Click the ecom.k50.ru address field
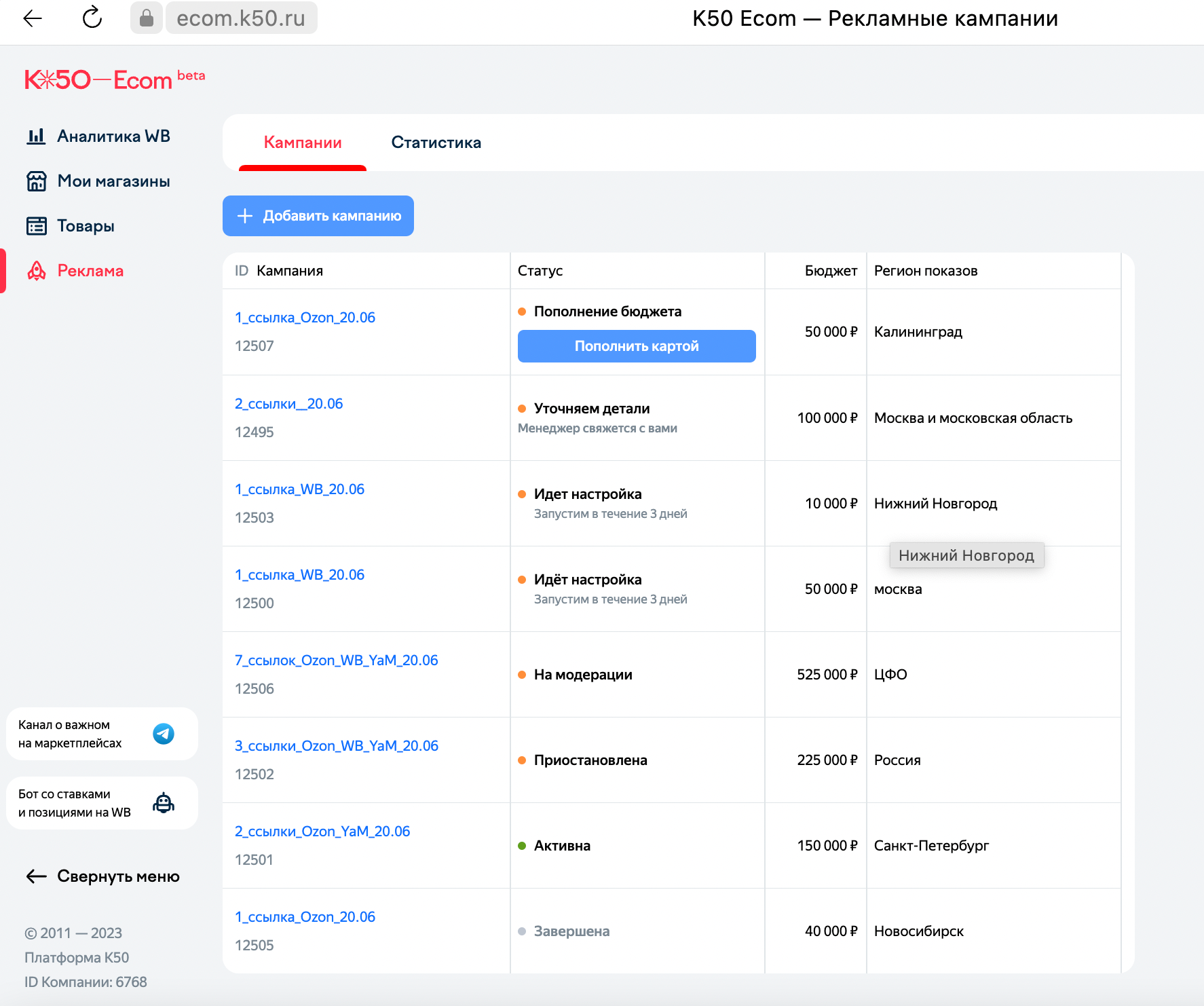 tap(241, 18)
